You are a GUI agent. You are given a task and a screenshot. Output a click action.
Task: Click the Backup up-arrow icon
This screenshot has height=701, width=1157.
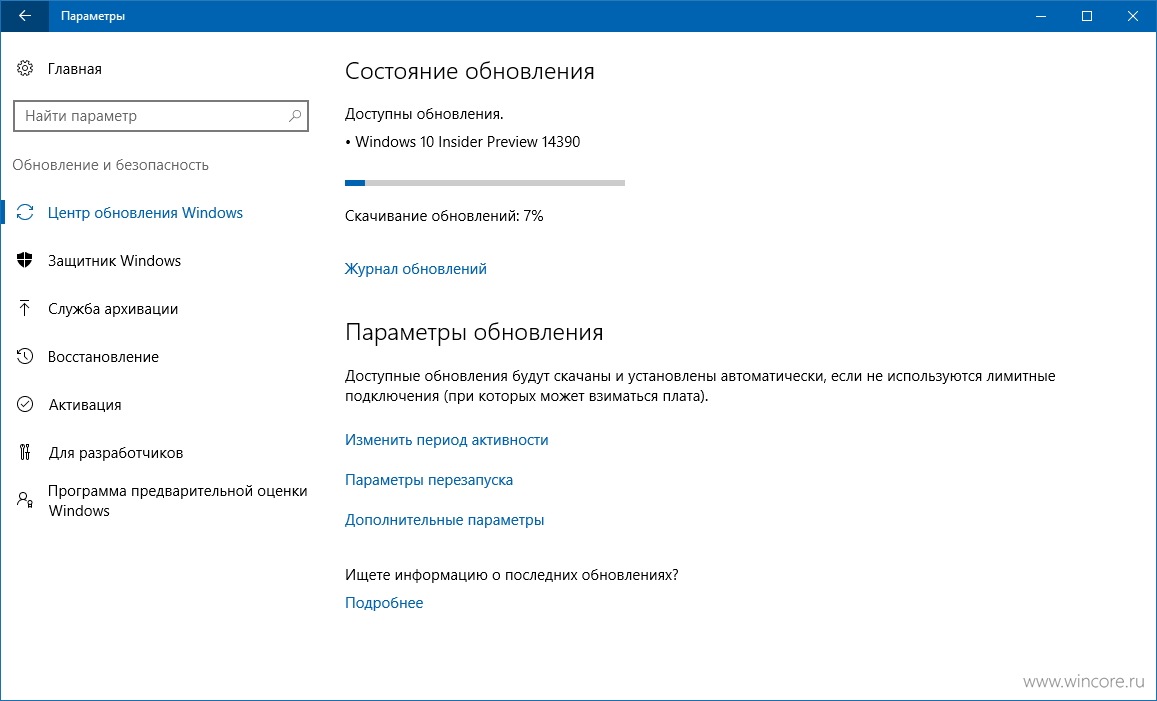25,308
